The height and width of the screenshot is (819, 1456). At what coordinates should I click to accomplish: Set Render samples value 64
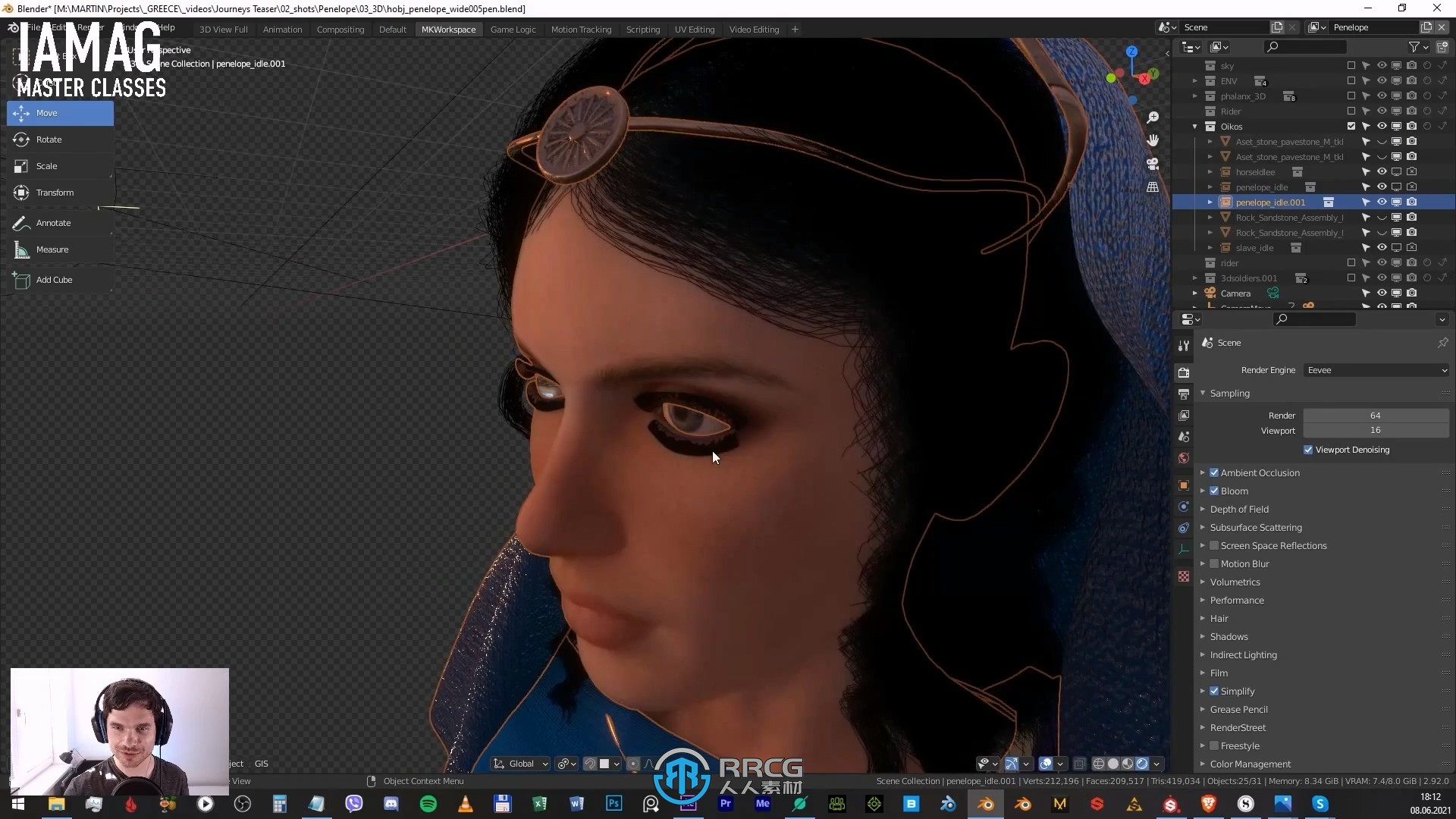[1376, 416]
